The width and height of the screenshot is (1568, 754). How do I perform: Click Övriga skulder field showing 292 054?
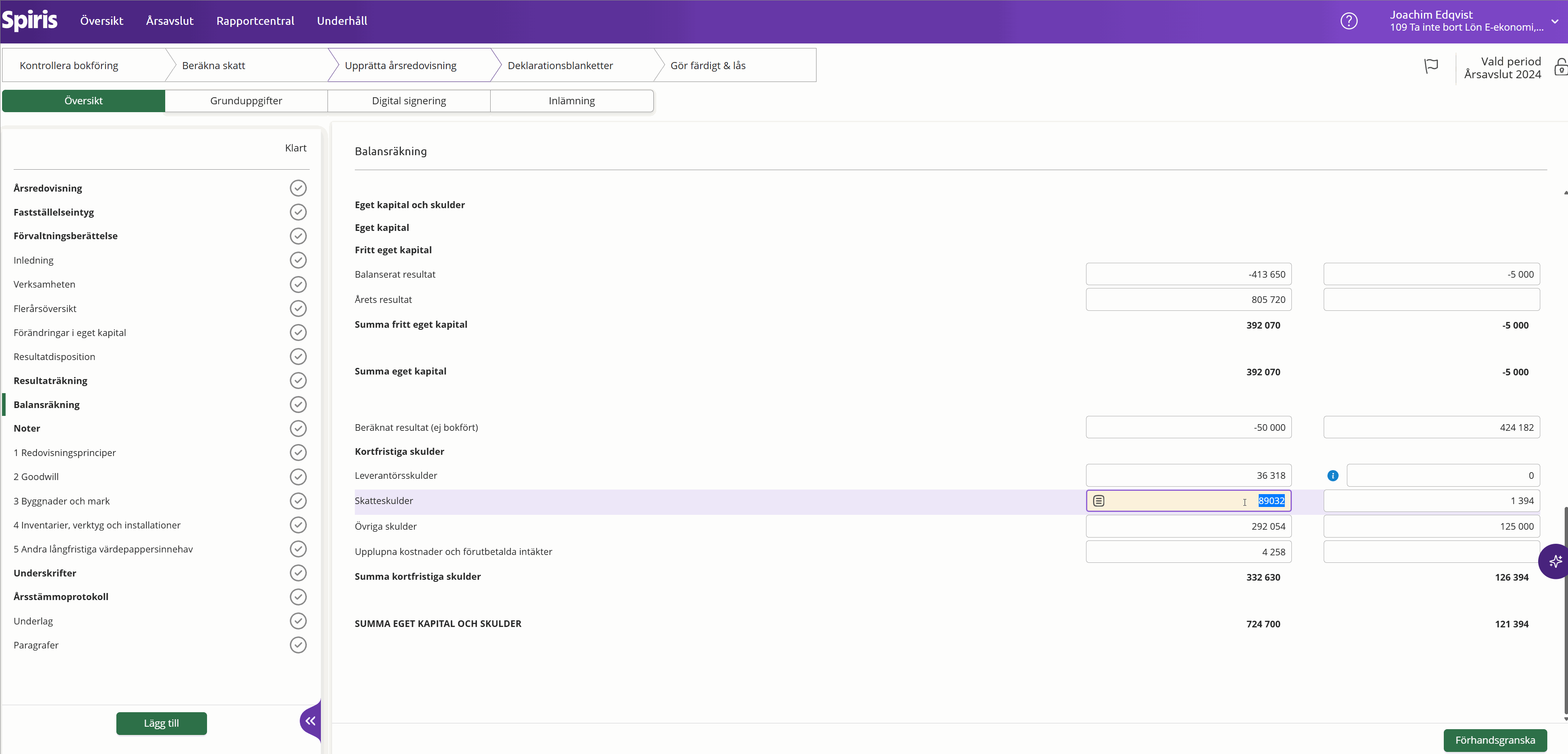1188,526
